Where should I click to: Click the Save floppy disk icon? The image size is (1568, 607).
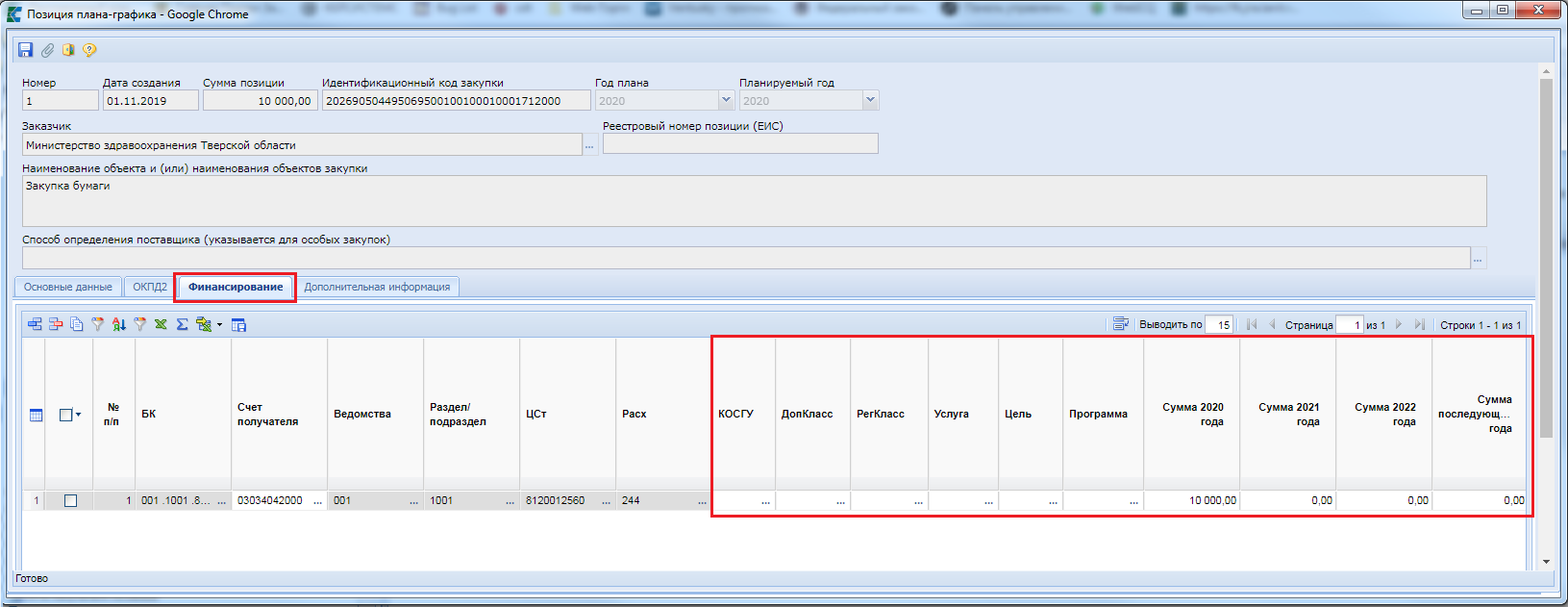[26, 50]
